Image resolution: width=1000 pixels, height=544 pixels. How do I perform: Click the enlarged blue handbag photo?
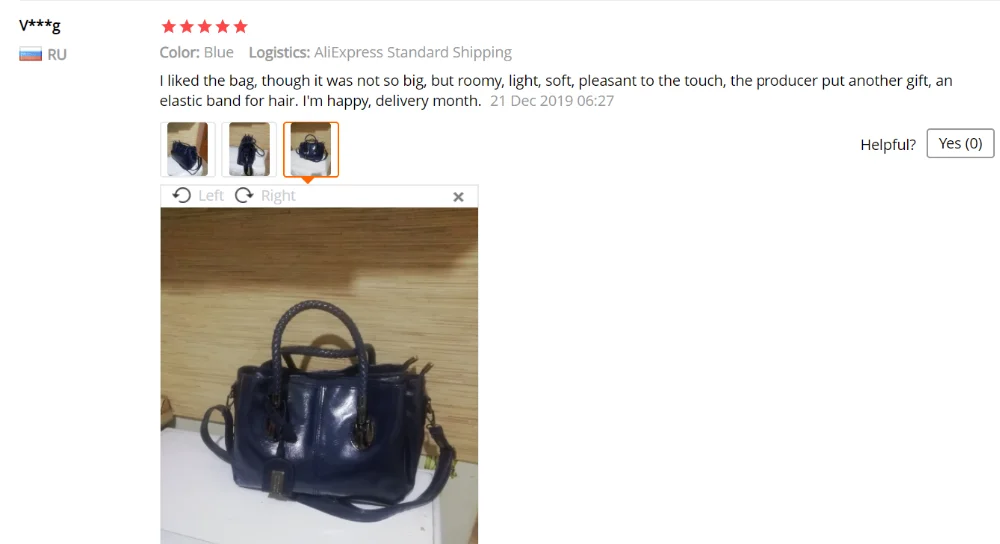(x=319, y=376)
